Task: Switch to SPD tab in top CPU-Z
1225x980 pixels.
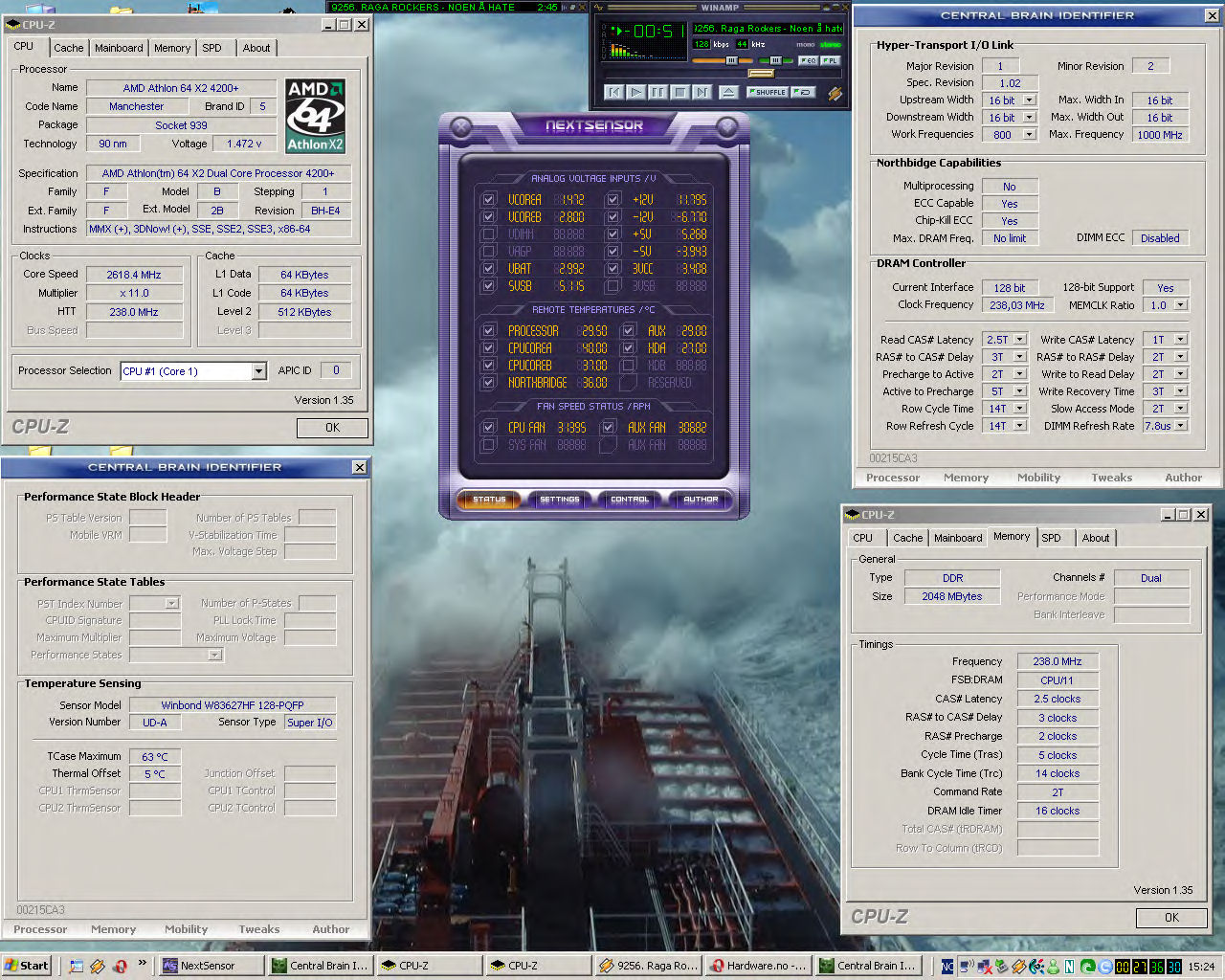Action: pos(212,48)
